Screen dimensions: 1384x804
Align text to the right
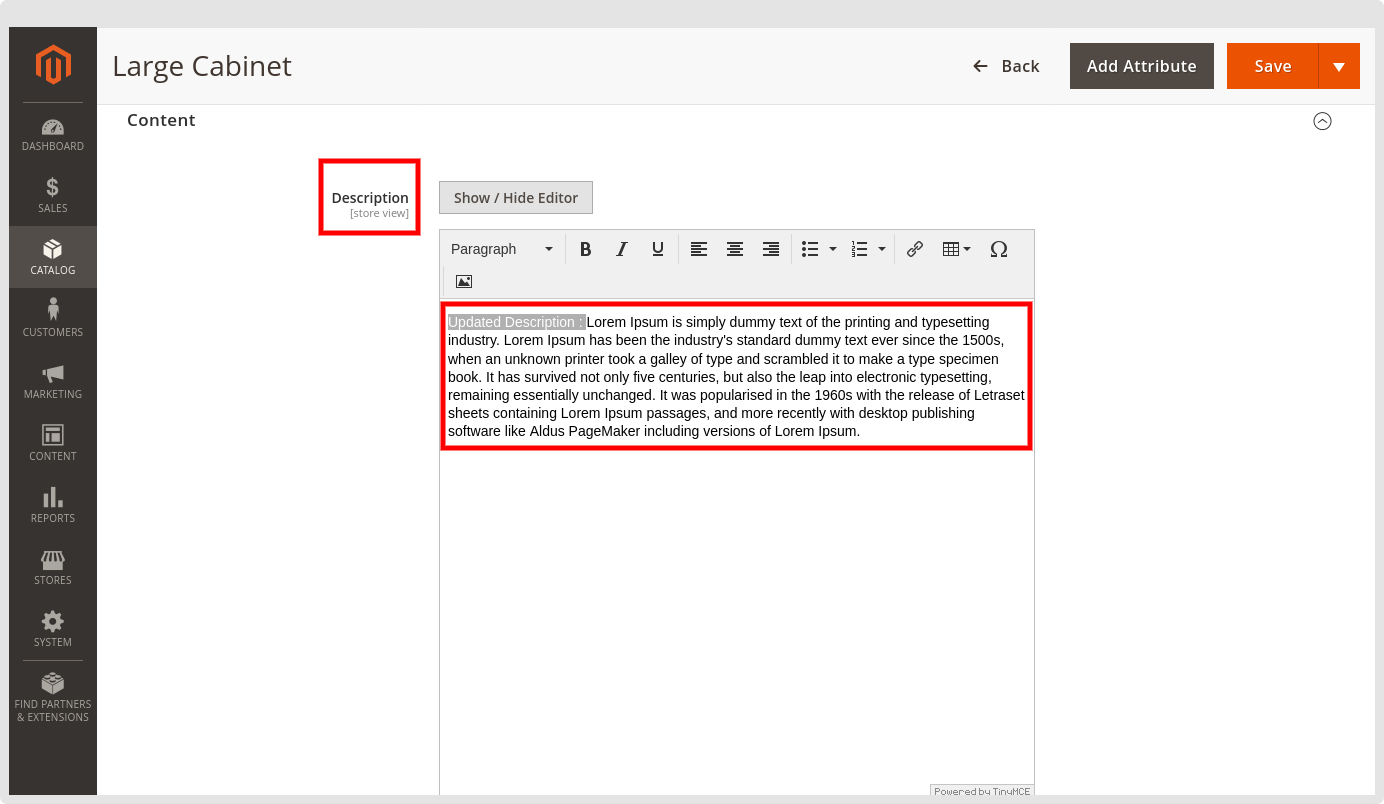point(771,249)
